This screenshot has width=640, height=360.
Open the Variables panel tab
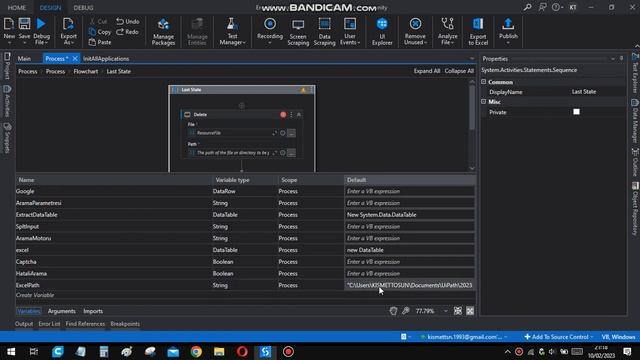(x=29, y=311)
